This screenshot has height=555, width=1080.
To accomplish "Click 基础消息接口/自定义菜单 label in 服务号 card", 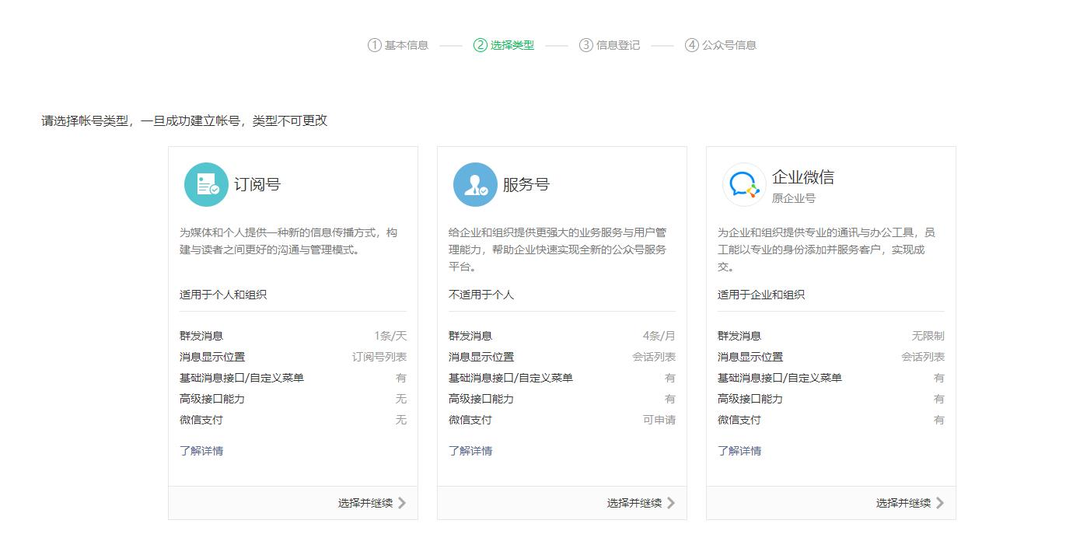I will (510, 378).
